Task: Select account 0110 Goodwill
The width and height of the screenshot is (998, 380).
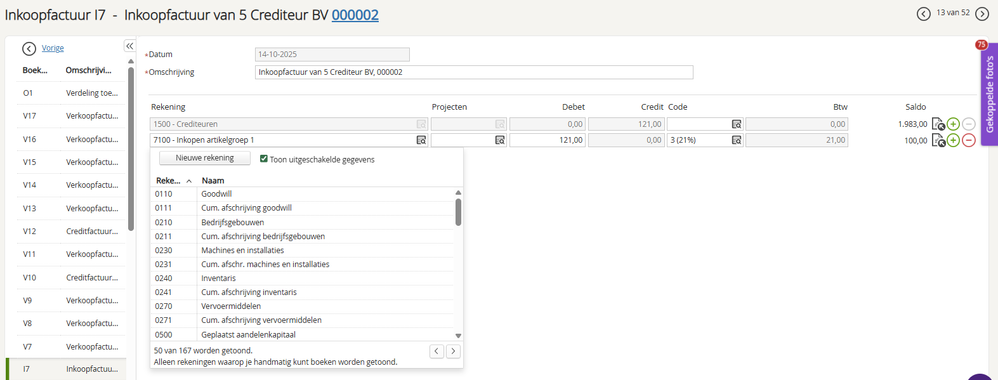Action: [302, 194]
